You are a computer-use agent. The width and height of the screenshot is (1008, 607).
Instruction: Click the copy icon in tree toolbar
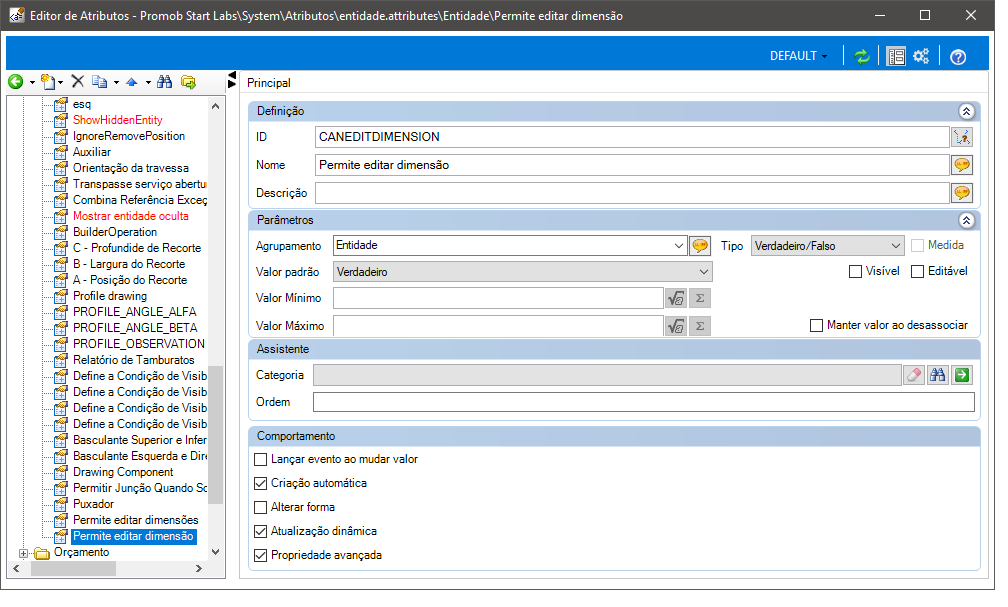tap(100, 82)
